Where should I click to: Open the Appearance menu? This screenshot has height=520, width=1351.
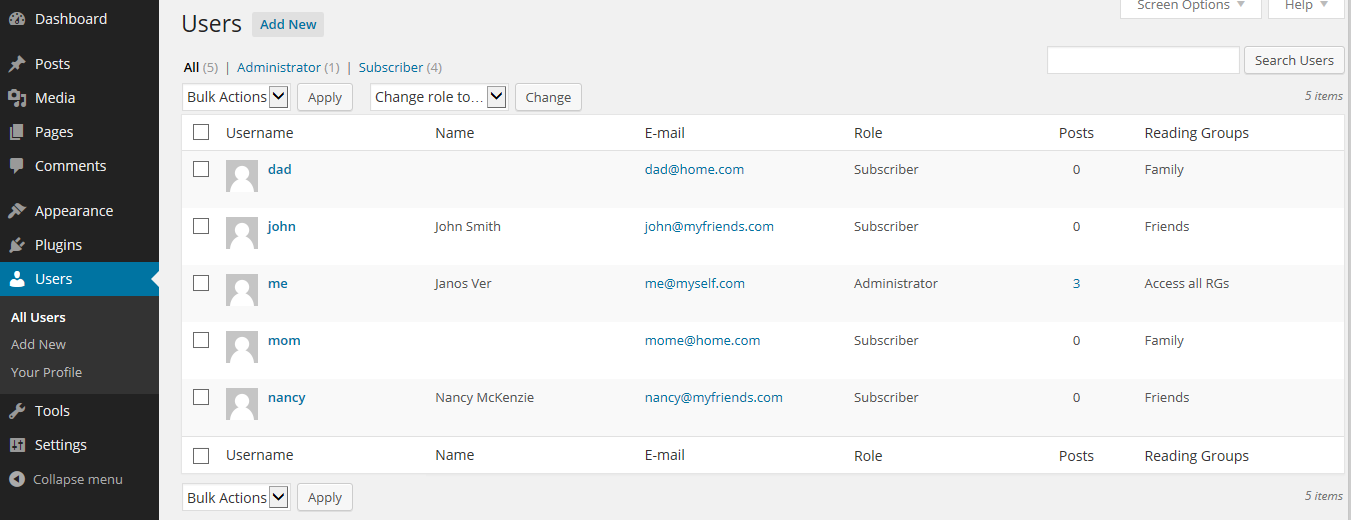[79, 211]
